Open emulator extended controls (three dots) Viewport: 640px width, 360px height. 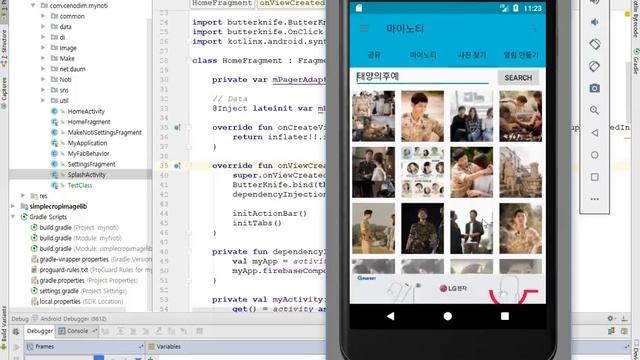[x=595, y=199]
